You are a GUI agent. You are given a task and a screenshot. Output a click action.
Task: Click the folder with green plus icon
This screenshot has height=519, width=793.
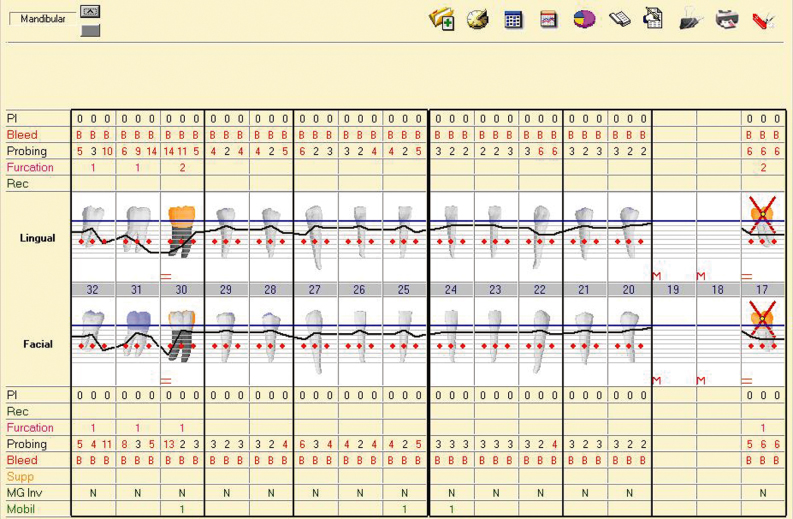(441, 19)
